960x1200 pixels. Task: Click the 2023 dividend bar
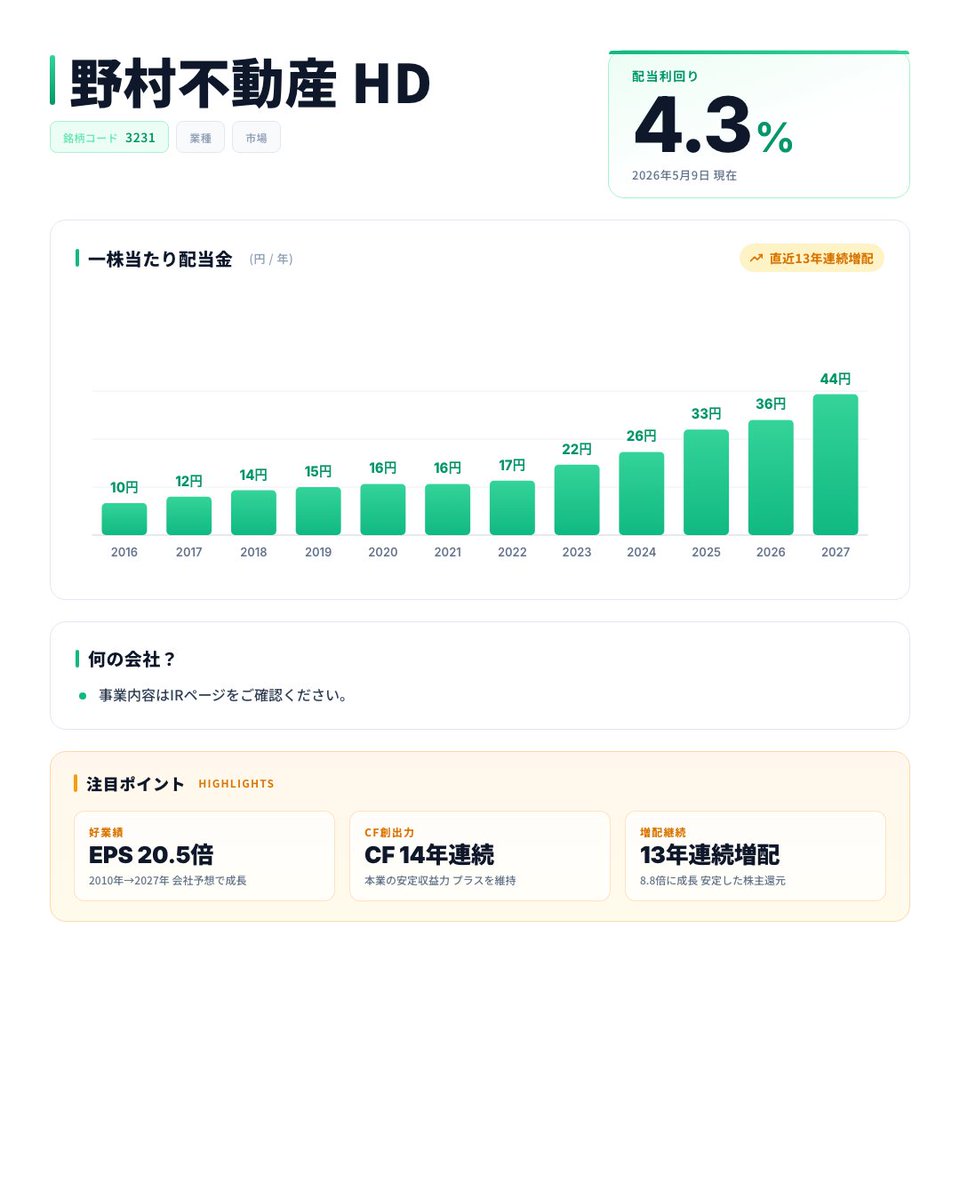(577, 500)
